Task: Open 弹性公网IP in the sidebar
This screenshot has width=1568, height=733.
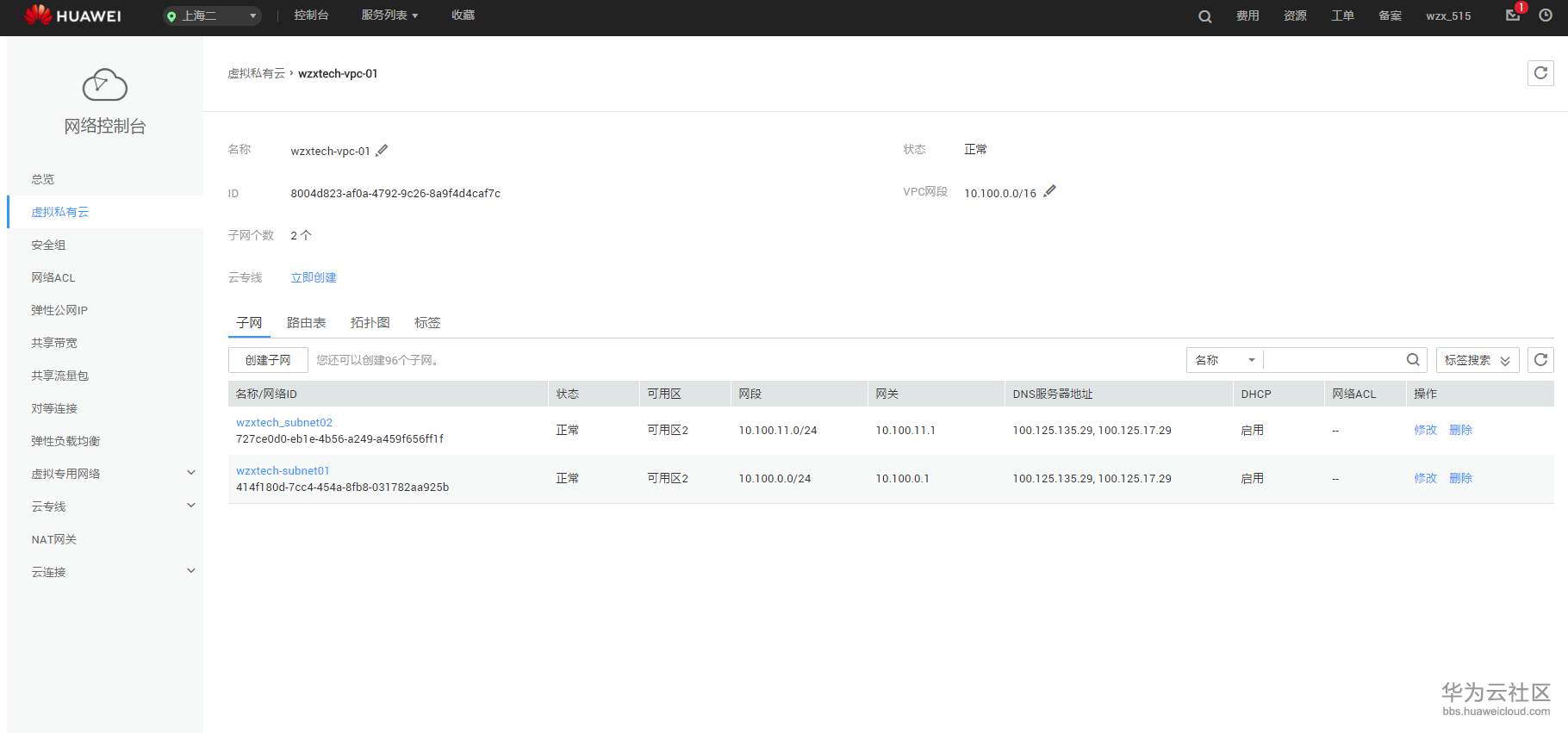Action: pos(59,310)
